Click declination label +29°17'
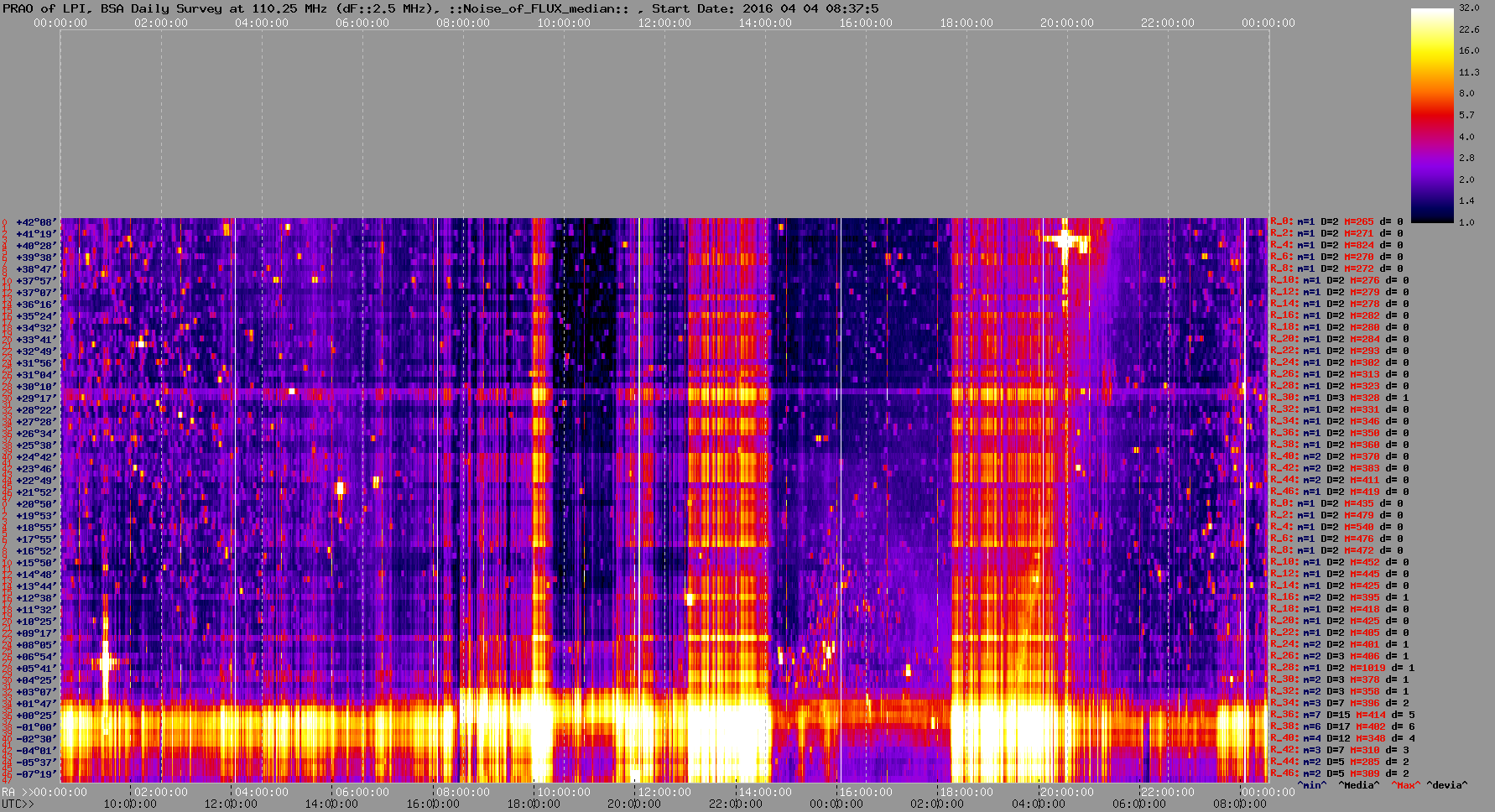 tap(37, 398)
